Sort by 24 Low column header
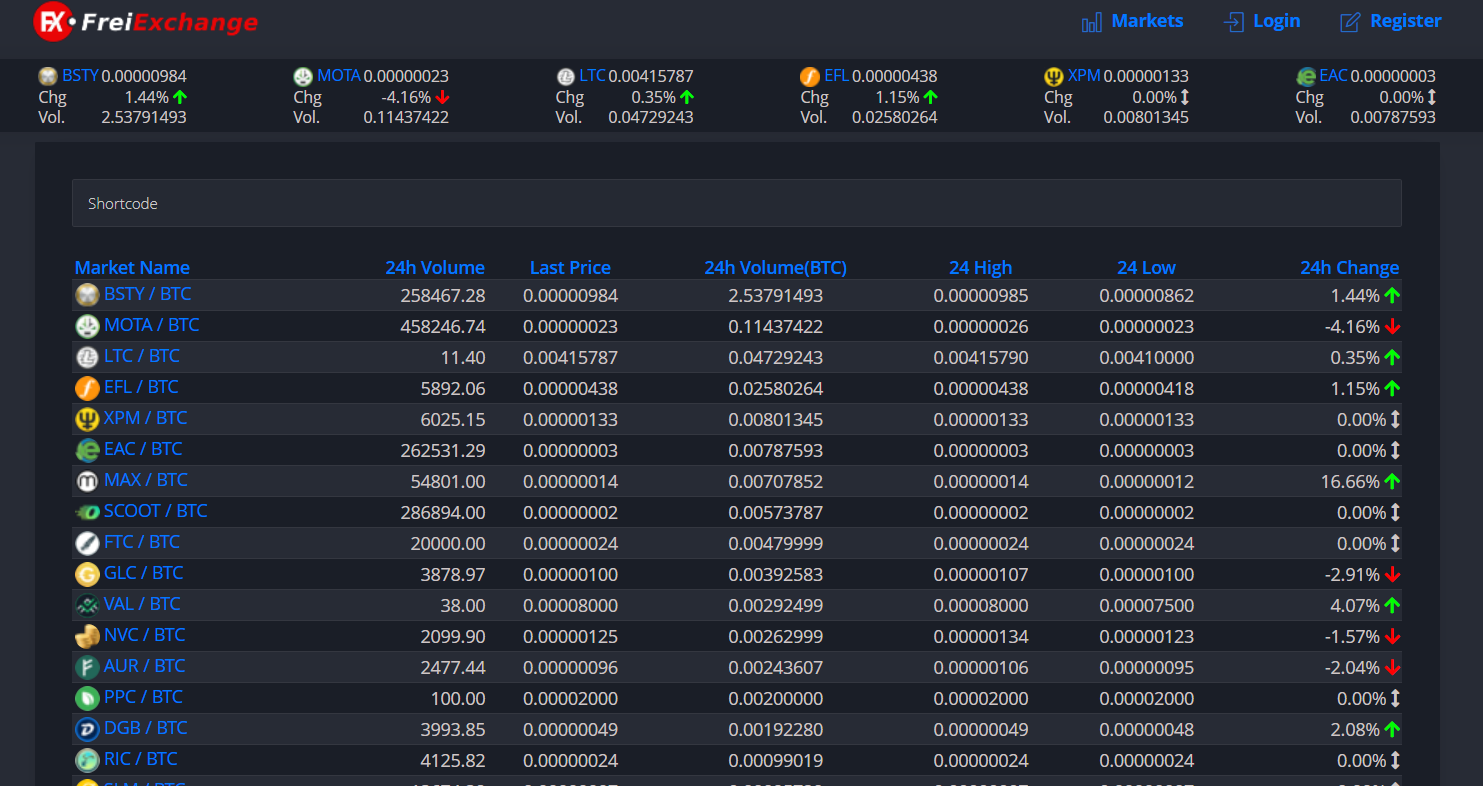Image resolution: width=1483 pixels, height=786 pixels. [1146, 267]
